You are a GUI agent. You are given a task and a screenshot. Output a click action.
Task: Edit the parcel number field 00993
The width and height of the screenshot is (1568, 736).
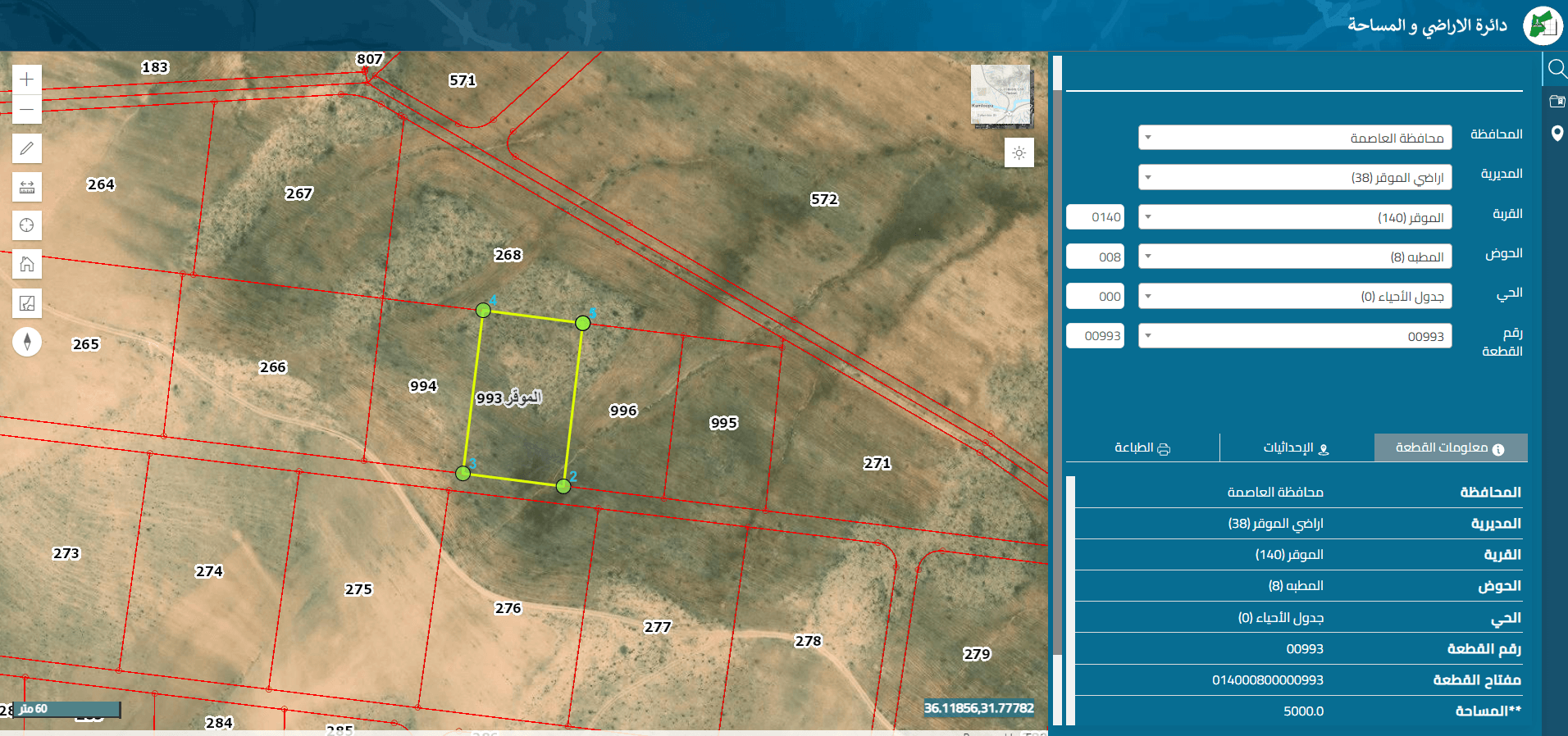point(1095,336)
